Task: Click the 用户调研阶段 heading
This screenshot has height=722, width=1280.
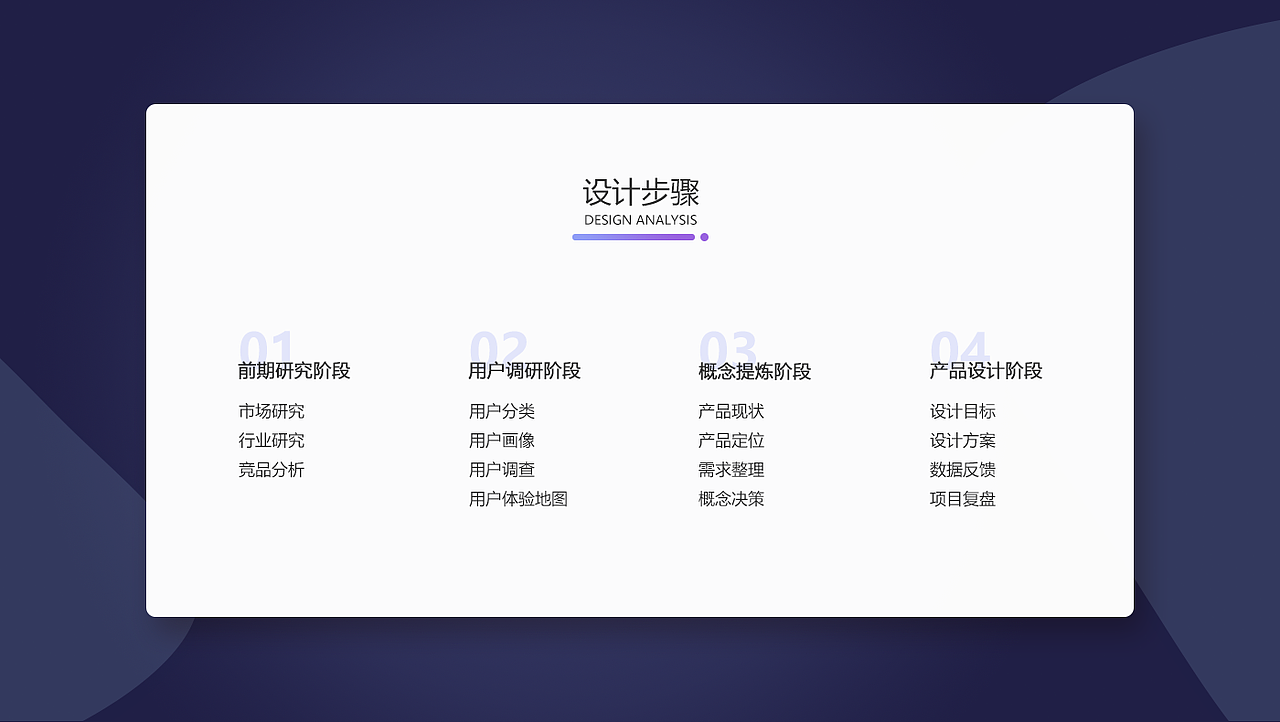Action: tap(527, 371)
